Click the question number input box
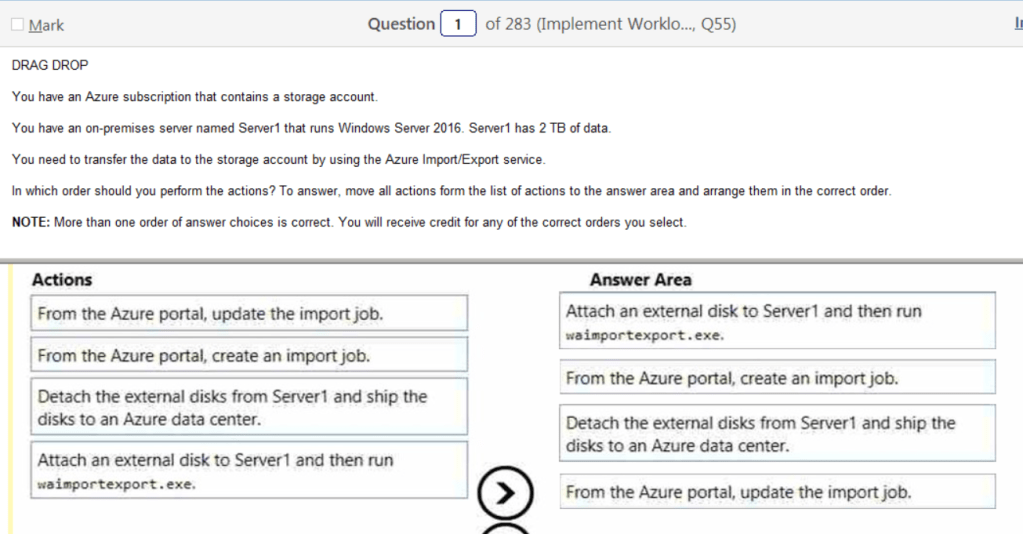 pos(458,24)
